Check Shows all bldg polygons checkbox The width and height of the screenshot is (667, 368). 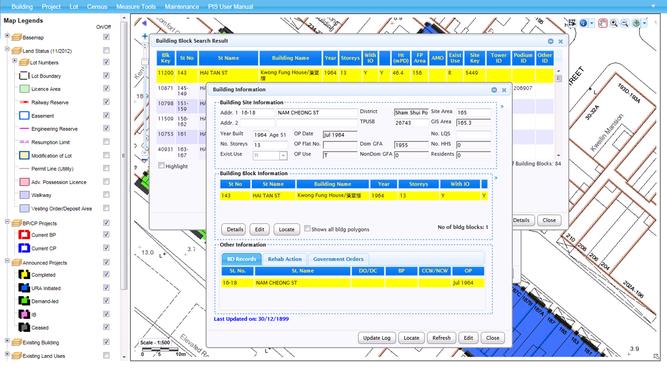[307, 228]
